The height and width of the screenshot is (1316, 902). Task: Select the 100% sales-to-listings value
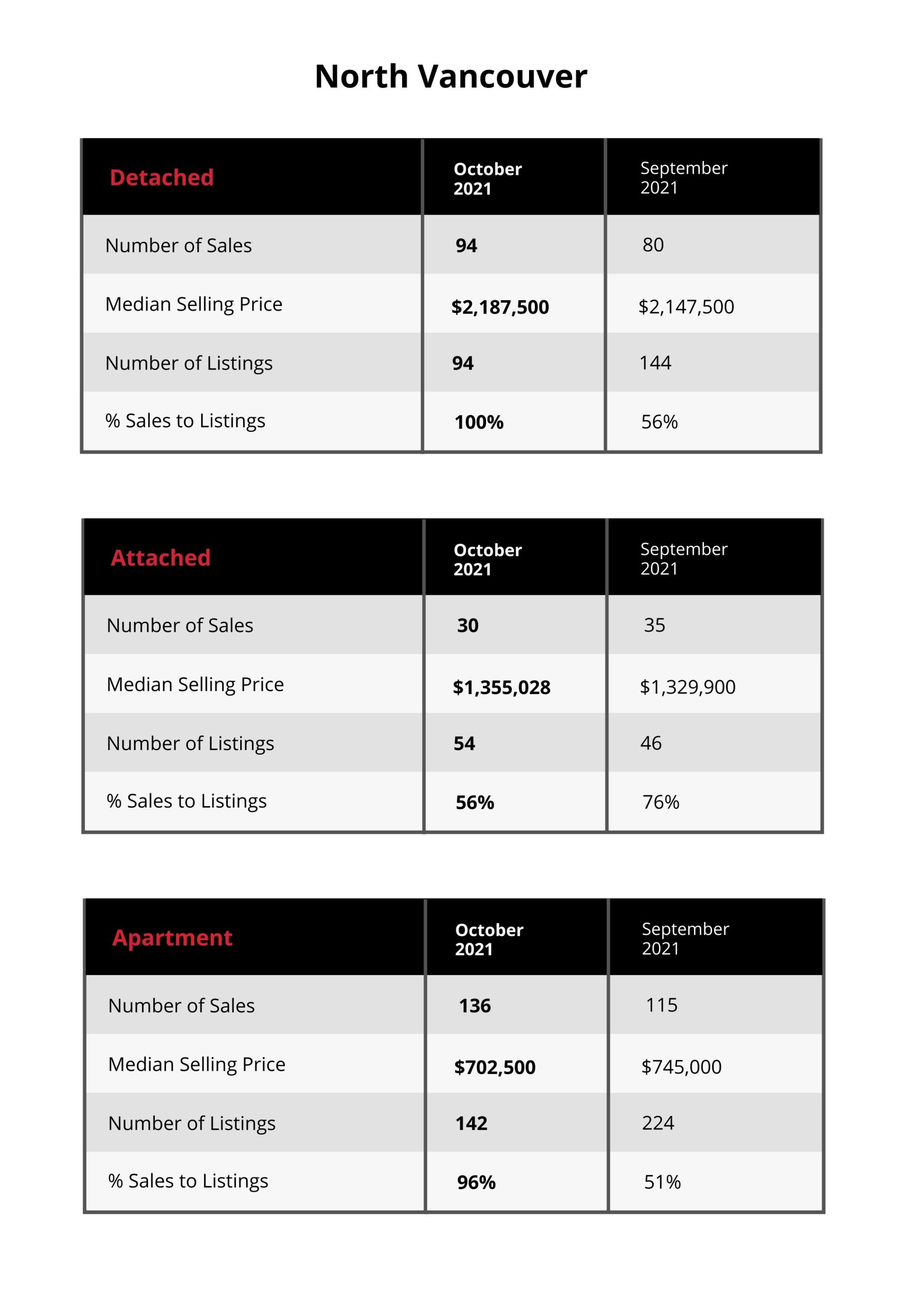coord(479,422)
